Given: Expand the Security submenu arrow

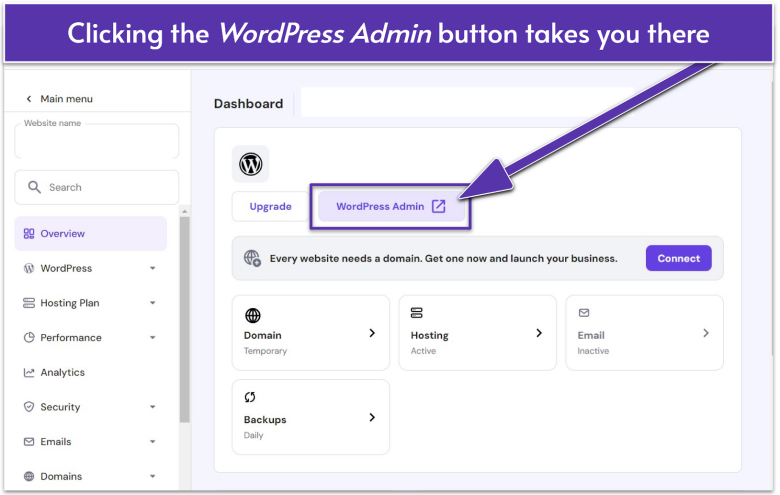Looking at the screenshot, I should coord(153,407).
